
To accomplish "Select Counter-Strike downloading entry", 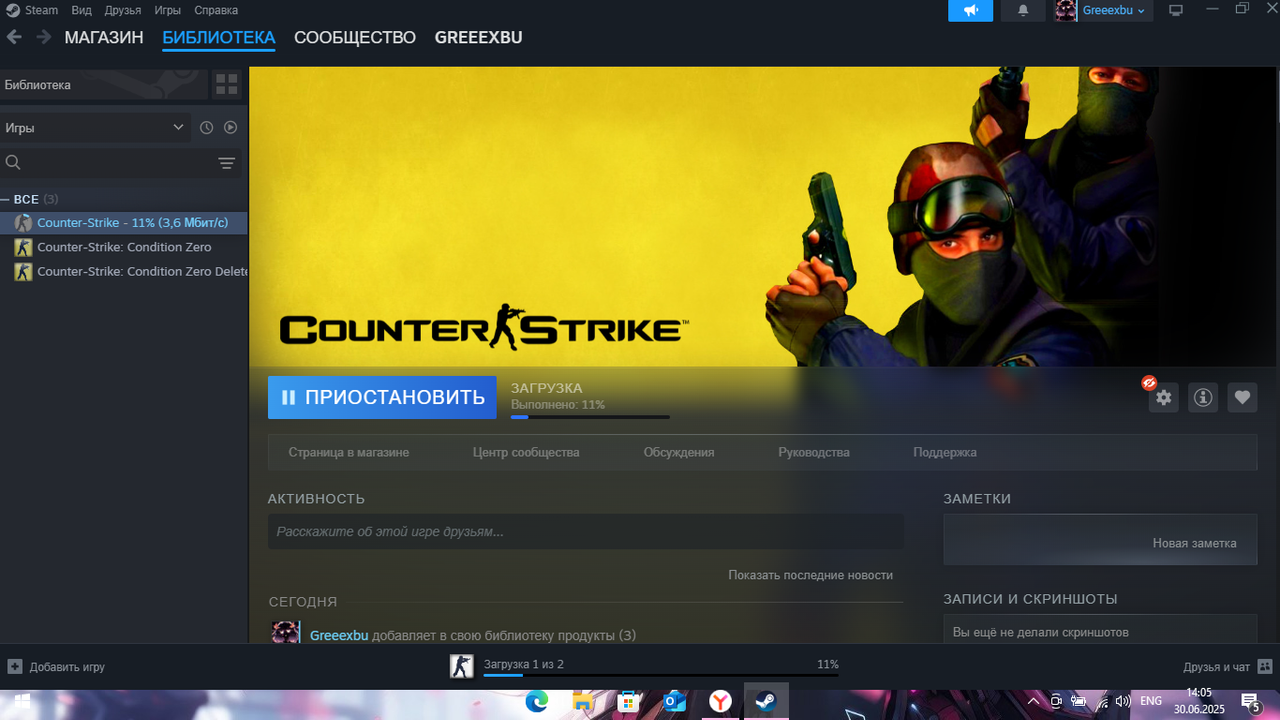I will [124, 223].
